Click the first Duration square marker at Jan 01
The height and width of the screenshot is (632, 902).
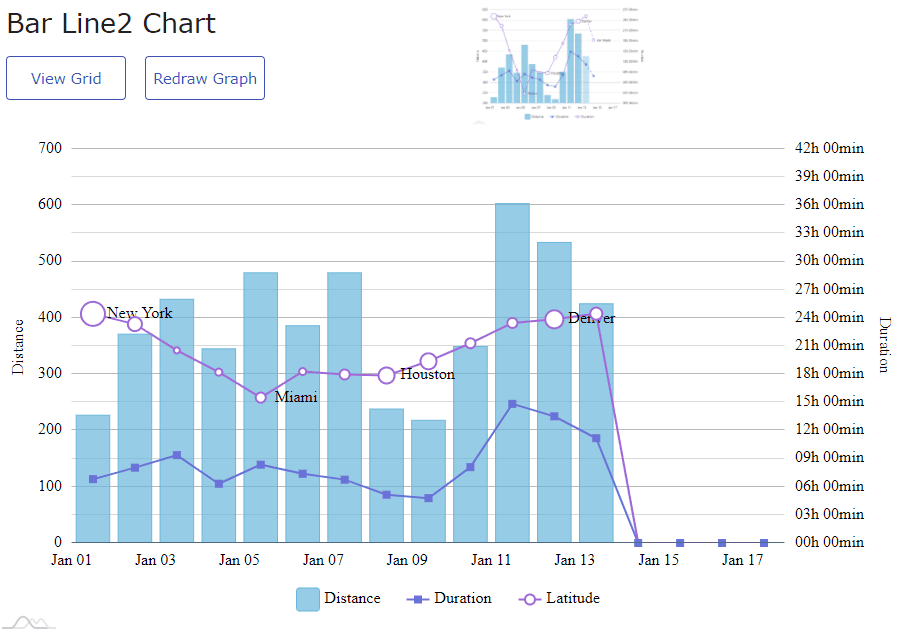point(93,479)
